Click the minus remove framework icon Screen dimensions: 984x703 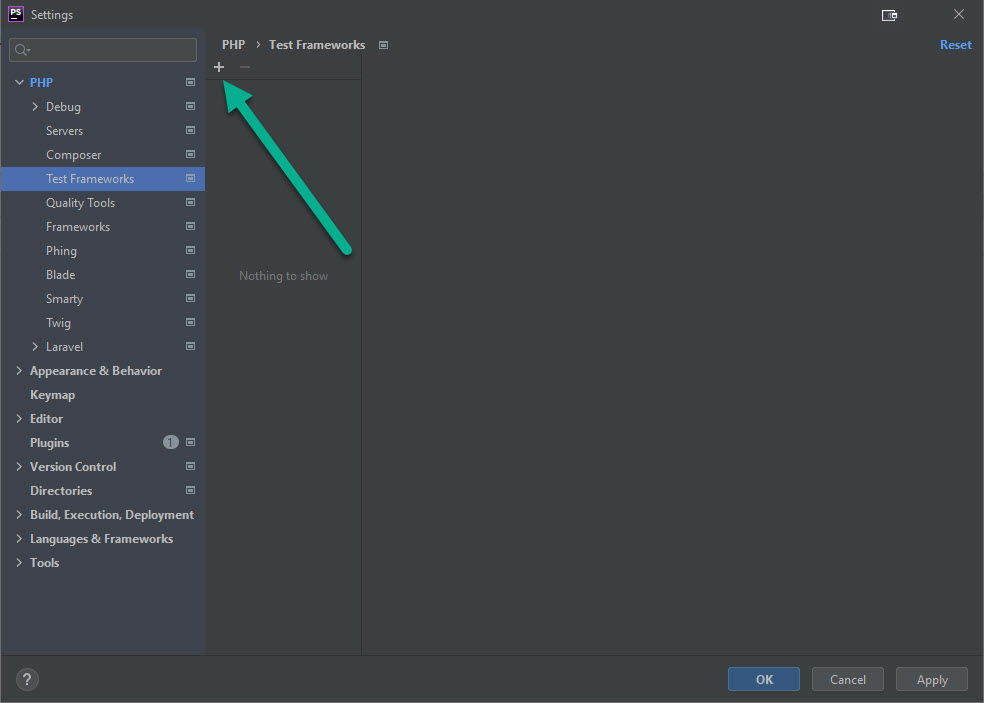(x=245, y=67)
